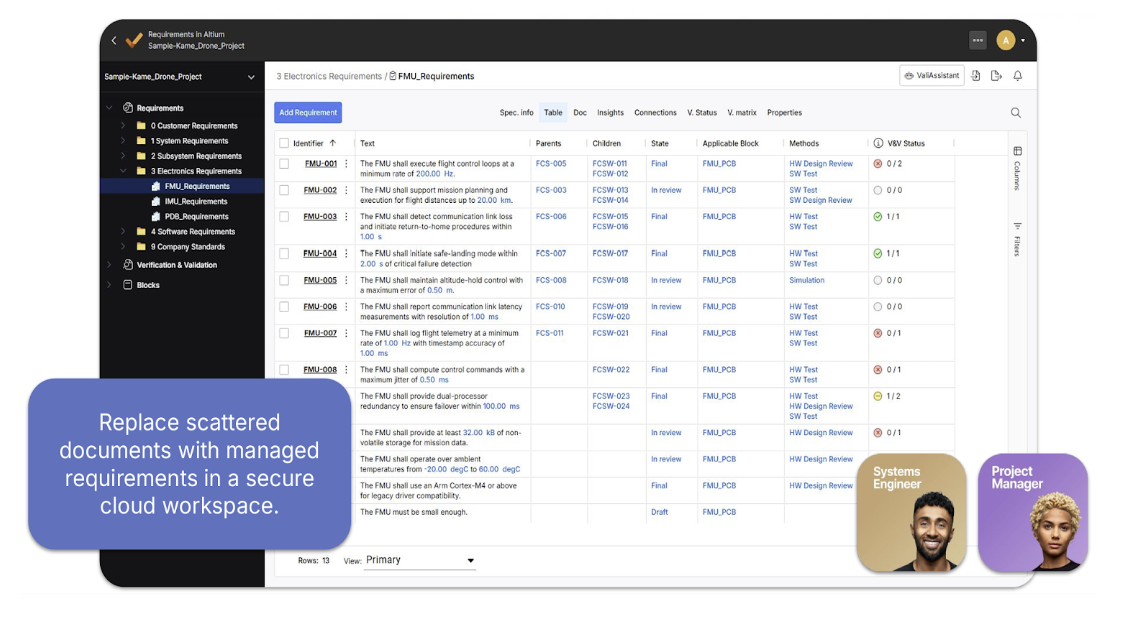Viewport: 1122px width, 625px height.
Task: Expand the Verification & Validation node
Action: click(x=109, y=265)
